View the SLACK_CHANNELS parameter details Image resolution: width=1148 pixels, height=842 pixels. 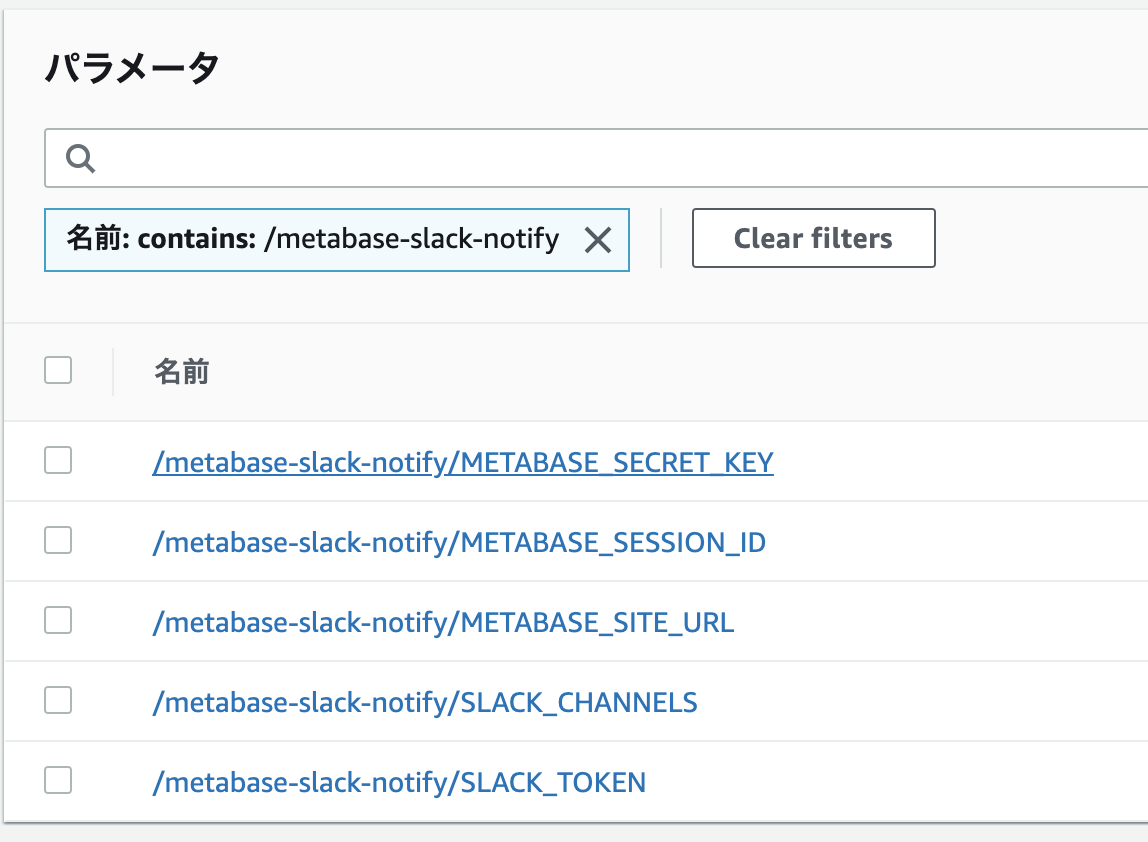425,703
